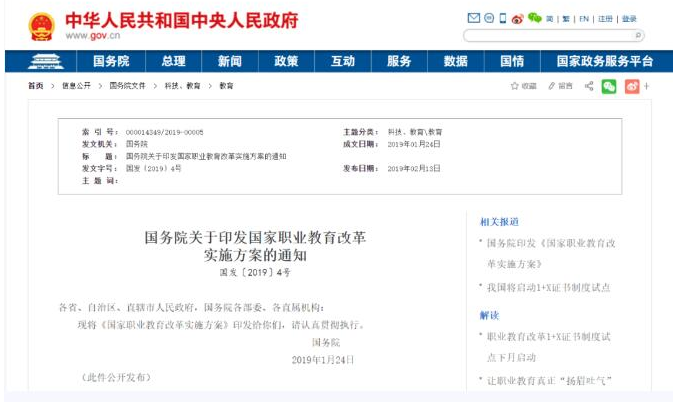Viewport: 689px width, 402px height.
Task: Open the 服务 navigation tab
Action: (x=399, y=61)
